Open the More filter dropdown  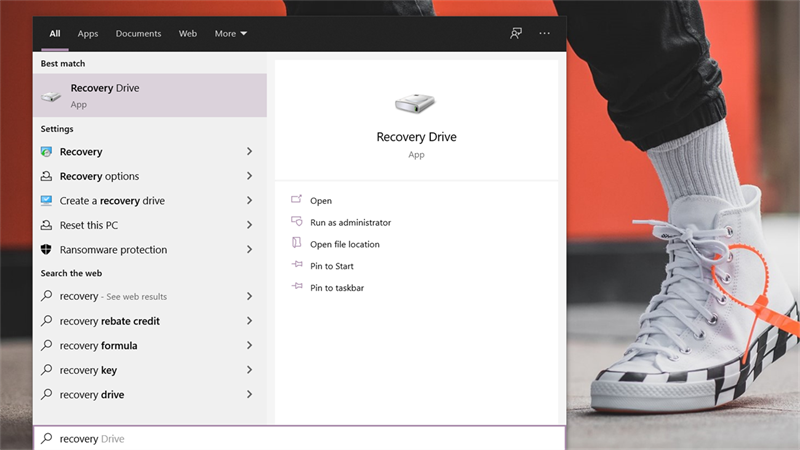pos(231,34)
